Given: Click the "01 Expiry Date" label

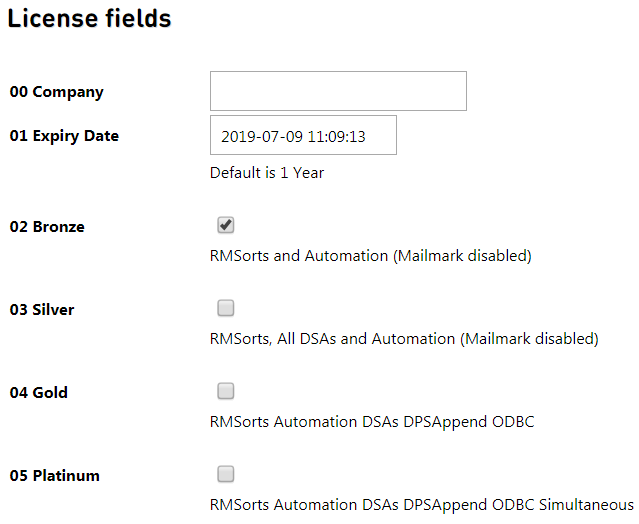Looking at the screenshot, I should (x=64, y=136).
